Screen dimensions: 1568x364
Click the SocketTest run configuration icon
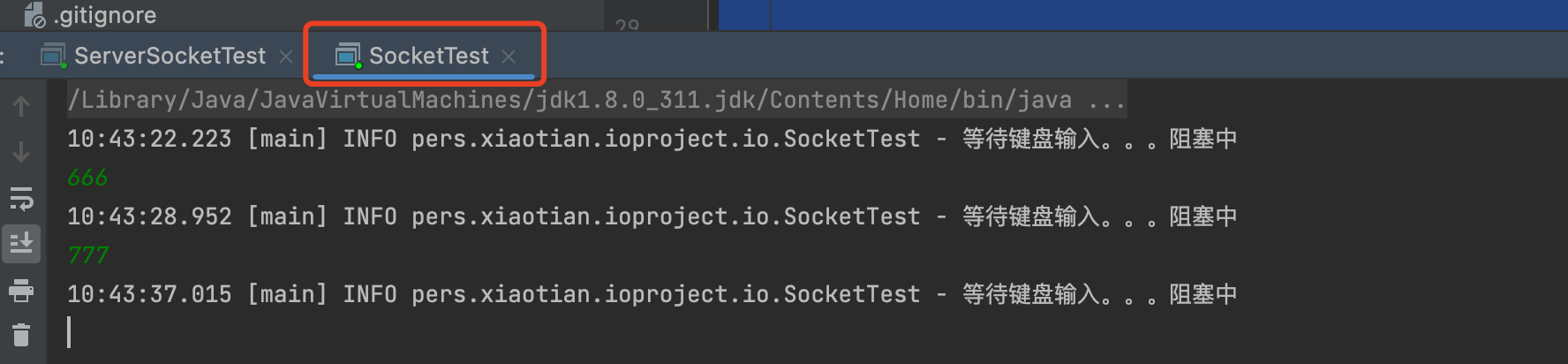pyautogui.click(x=348, y=56)
